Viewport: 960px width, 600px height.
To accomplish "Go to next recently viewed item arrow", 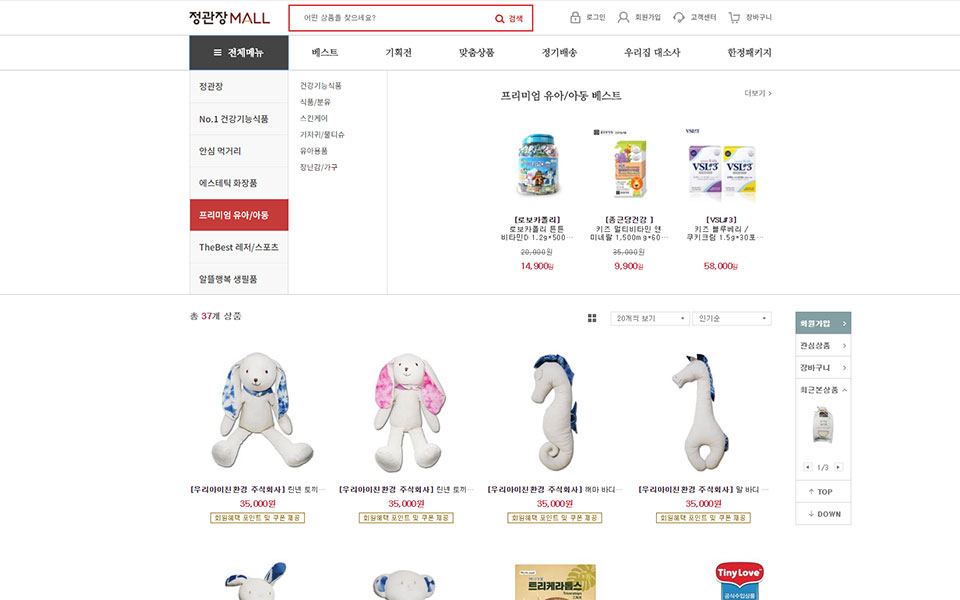I will coord(839,467).
